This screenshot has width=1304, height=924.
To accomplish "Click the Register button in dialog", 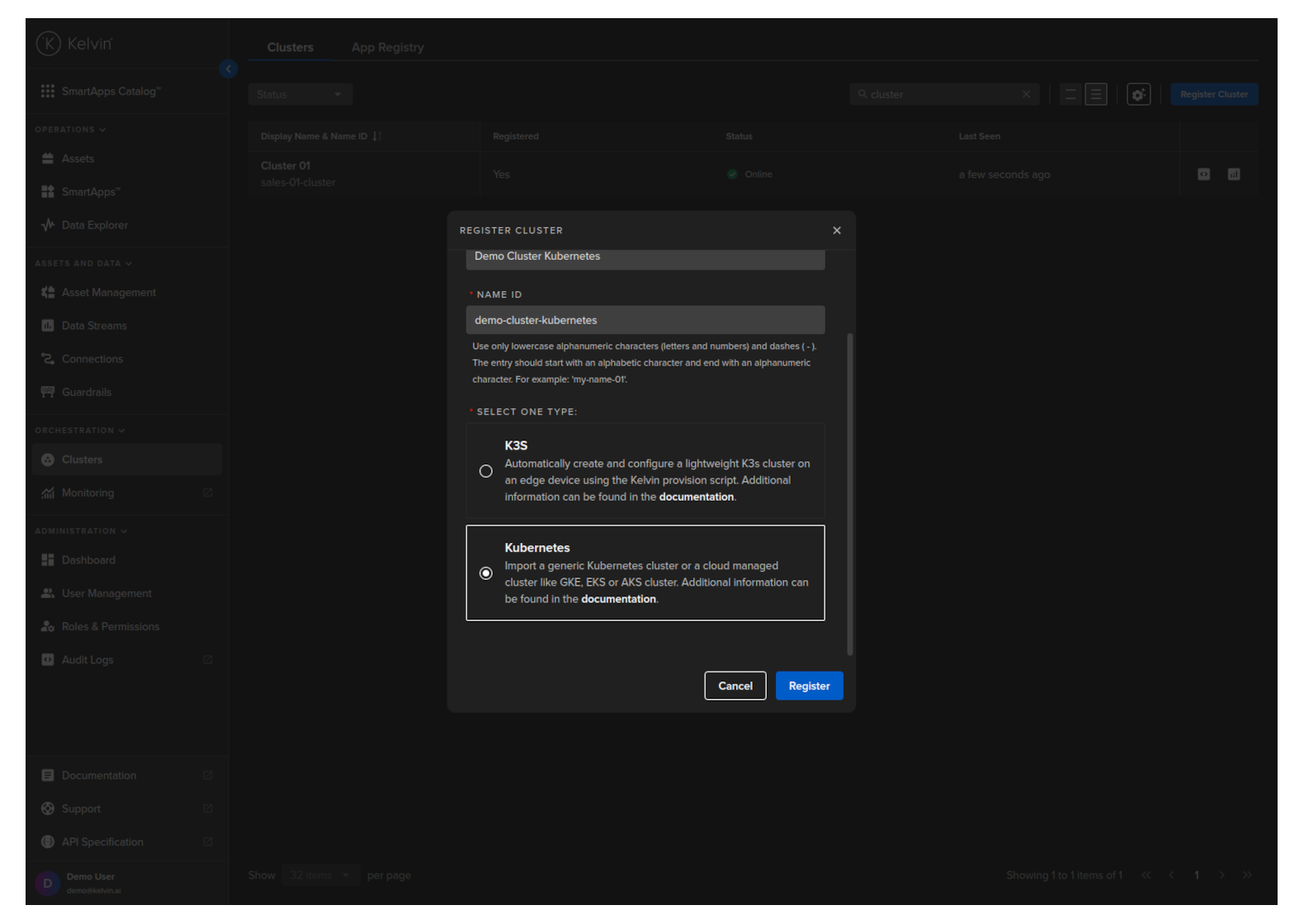I will [x=809, y=686].
